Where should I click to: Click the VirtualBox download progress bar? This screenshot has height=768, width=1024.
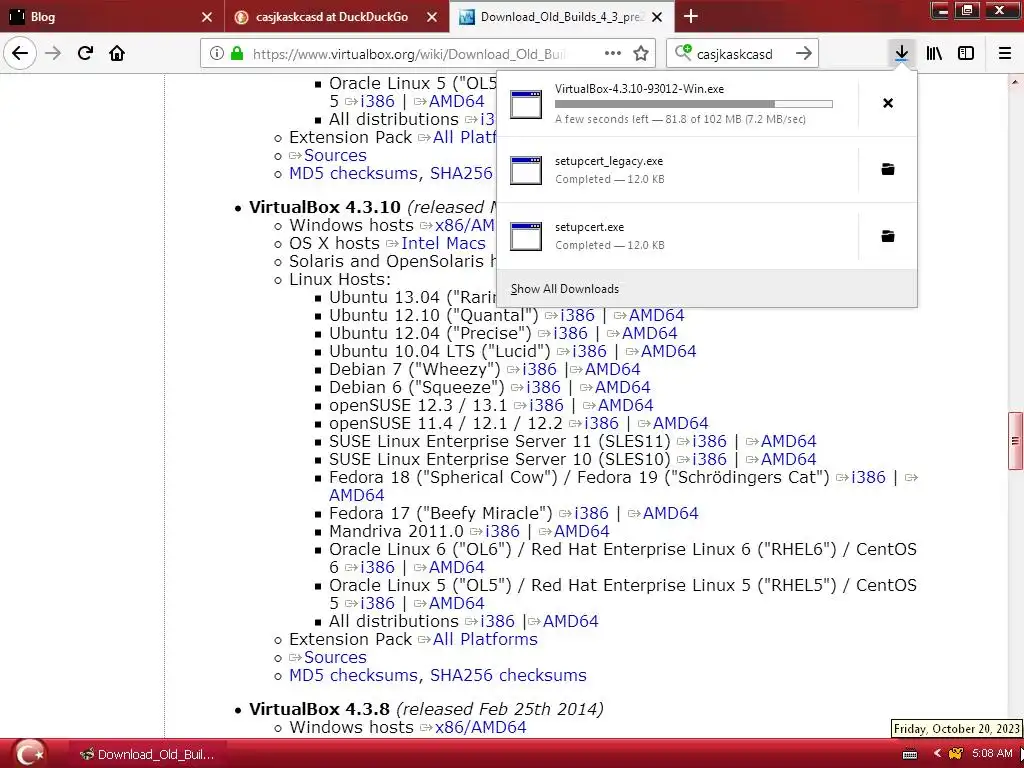pyautogui.click(x=694, y=104)
